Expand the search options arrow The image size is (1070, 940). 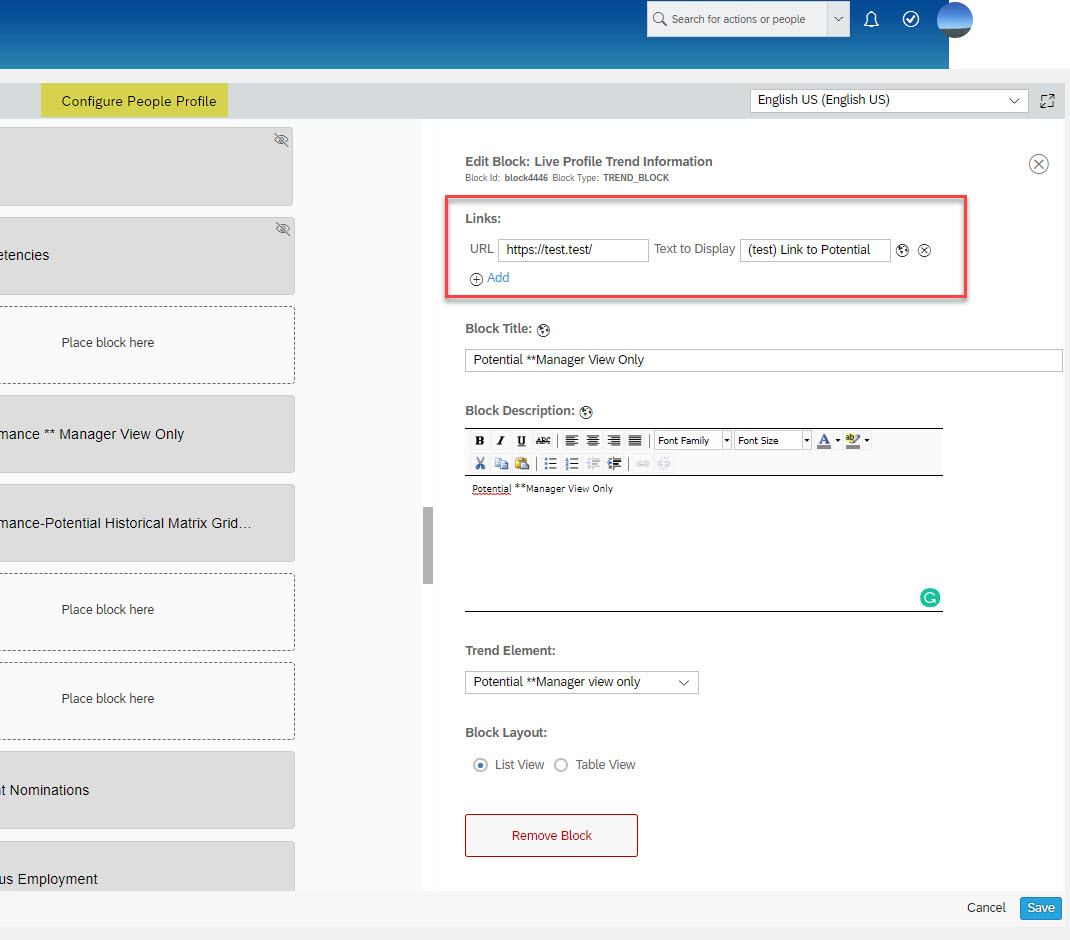(839, 19)
